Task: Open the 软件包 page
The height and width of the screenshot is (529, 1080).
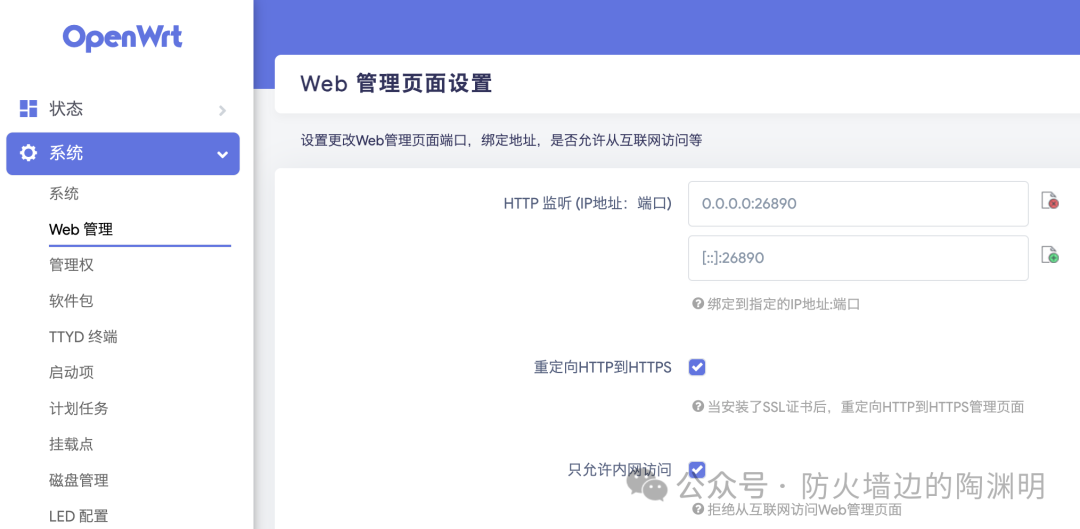Action: pyautogui.click(x=71, y=301)
